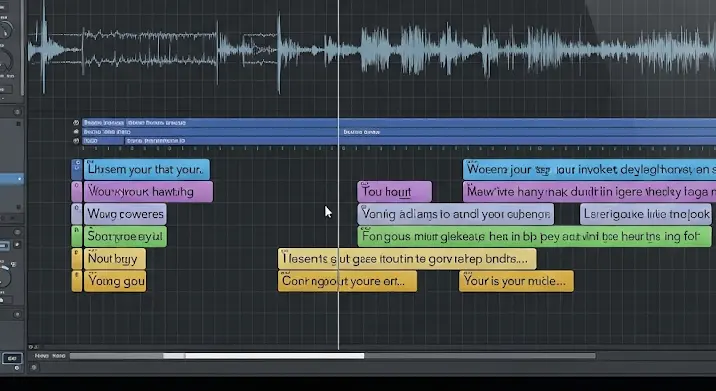Select the 'Tou hourt' purple clip
This screenshot has width=716, height=391.
395,192
